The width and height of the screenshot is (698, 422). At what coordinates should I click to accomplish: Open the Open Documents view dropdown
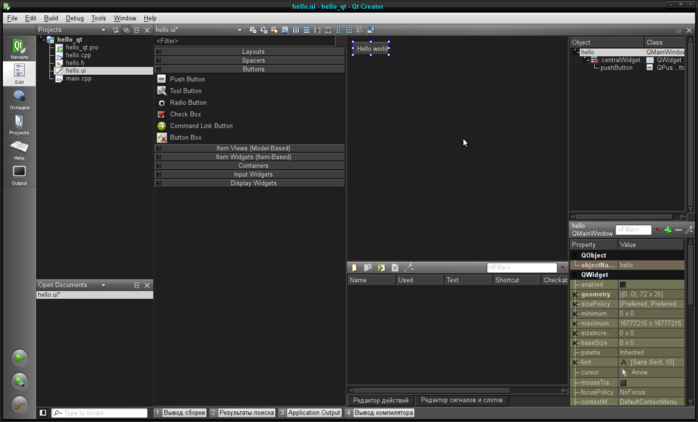tap(103, 285)
